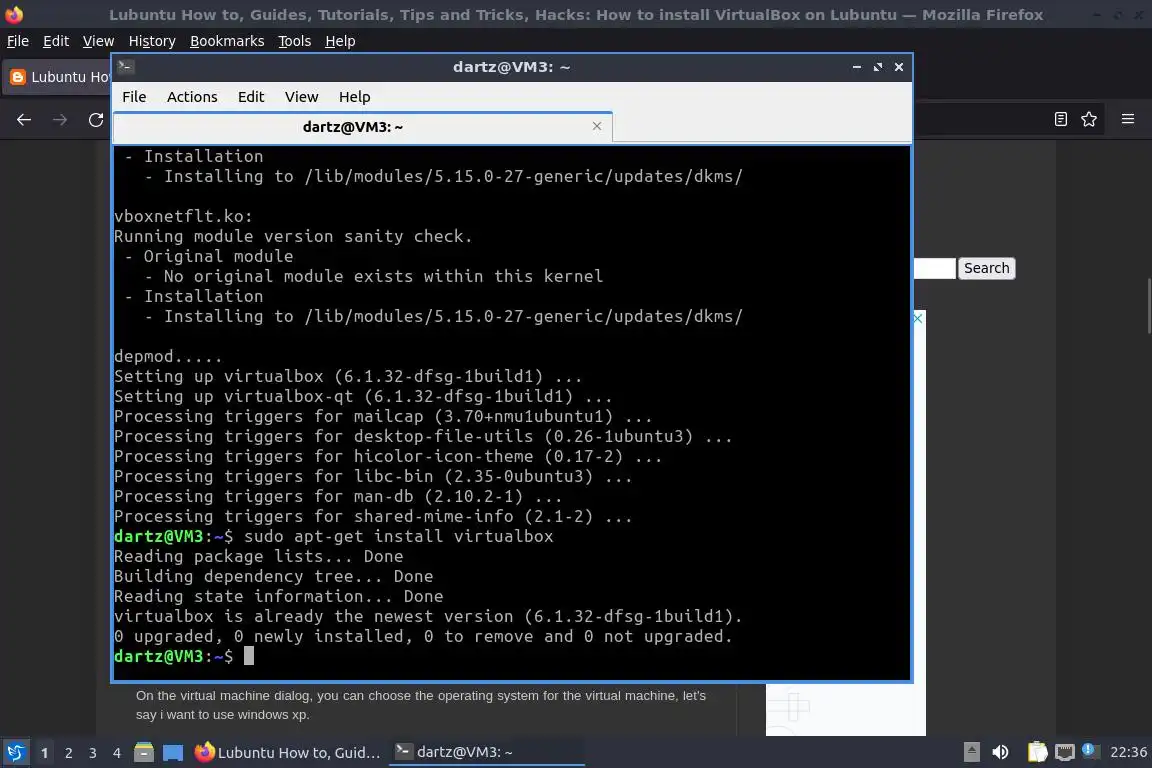Switch to workspace 1
The image size is (1152, 768).
[45, 753]
